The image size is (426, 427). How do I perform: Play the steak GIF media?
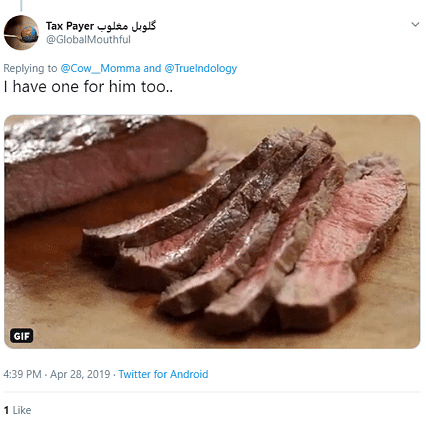[212, 232]
